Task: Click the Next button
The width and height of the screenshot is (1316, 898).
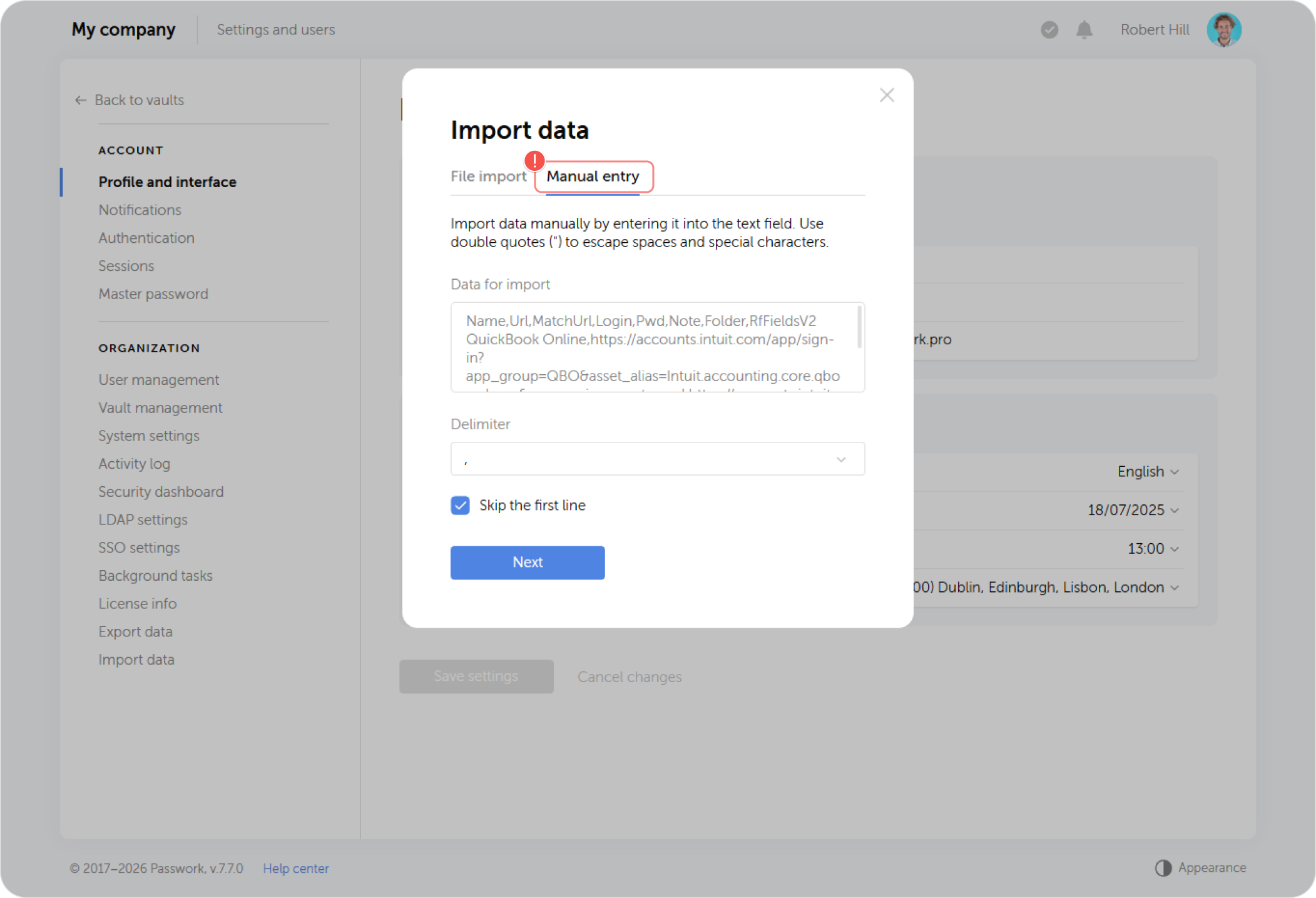Action: (527, 562)
